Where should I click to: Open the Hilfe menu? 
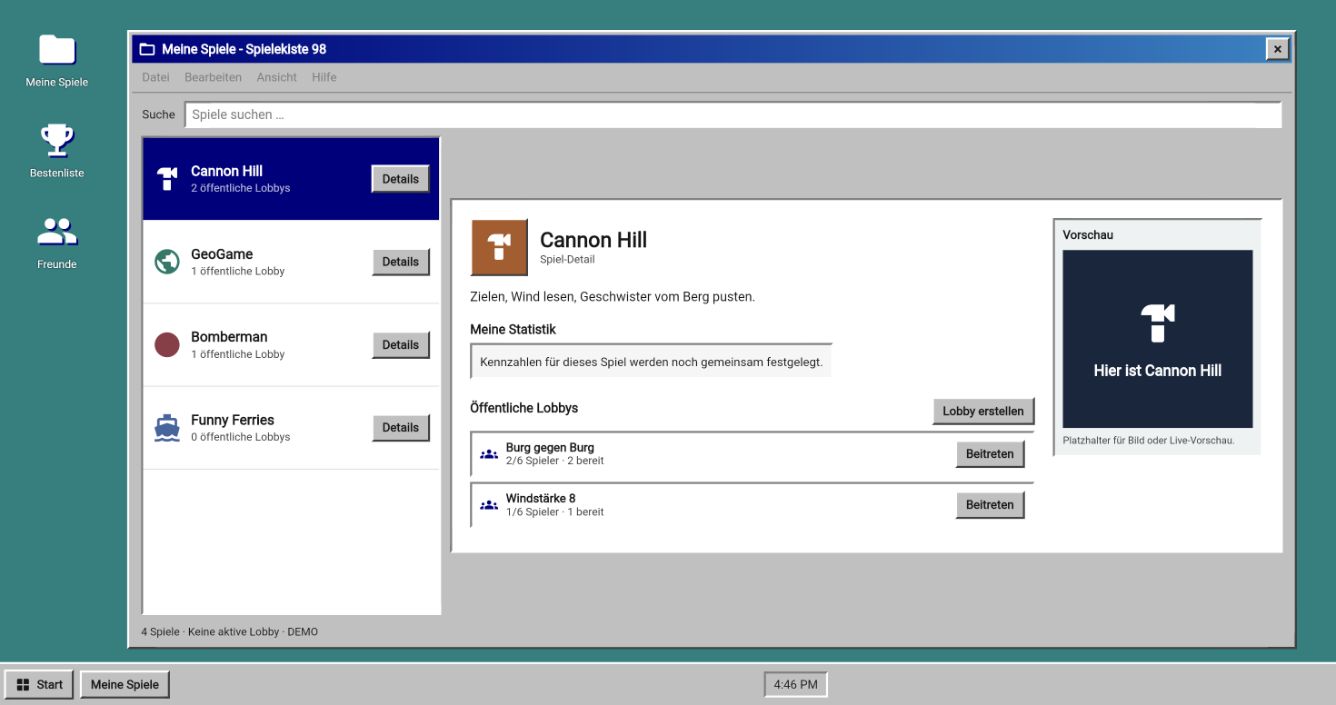pos(324,77)
